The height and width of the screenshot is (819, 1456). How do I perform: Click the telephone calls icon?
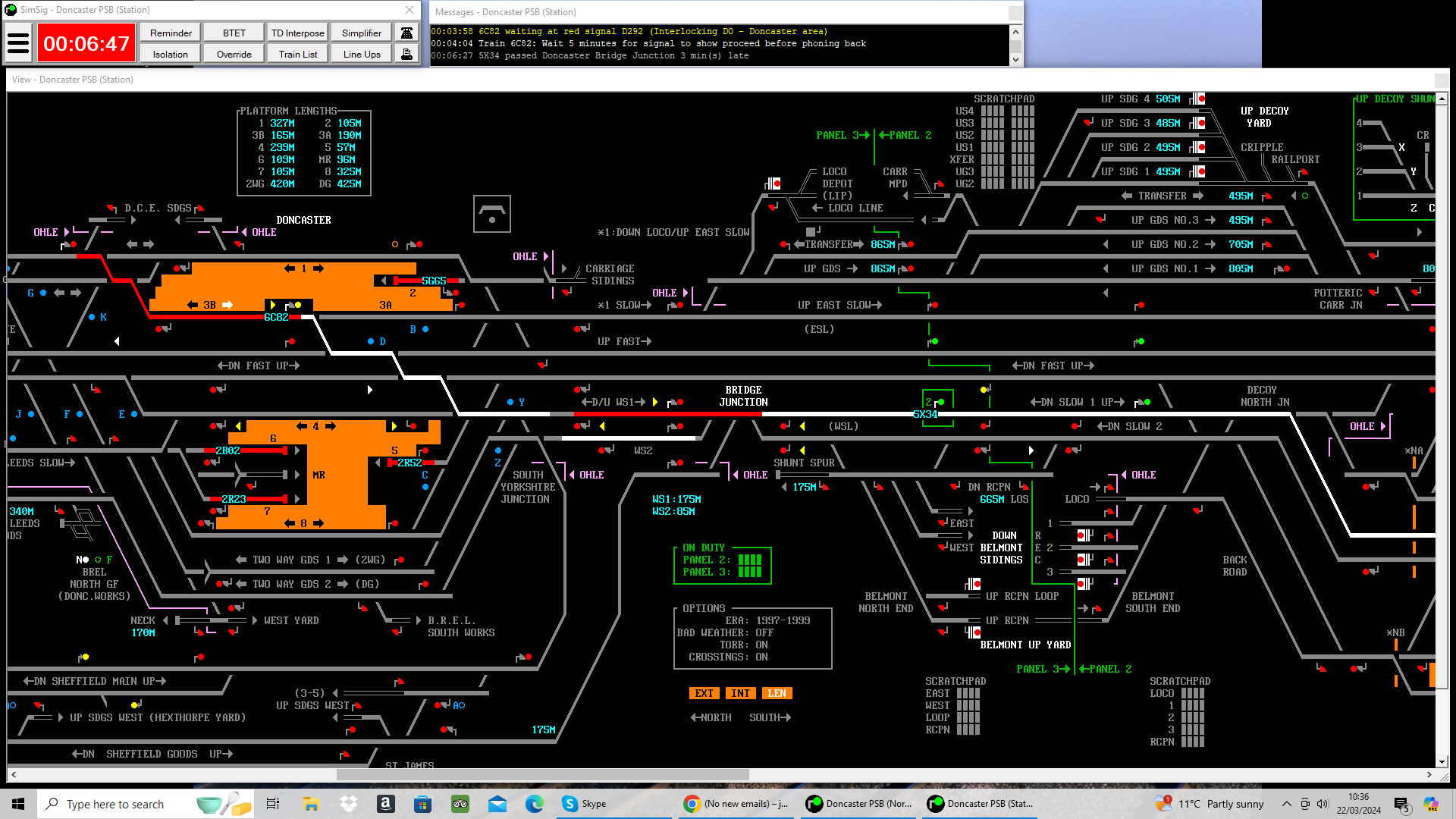(x=407, y=33)
